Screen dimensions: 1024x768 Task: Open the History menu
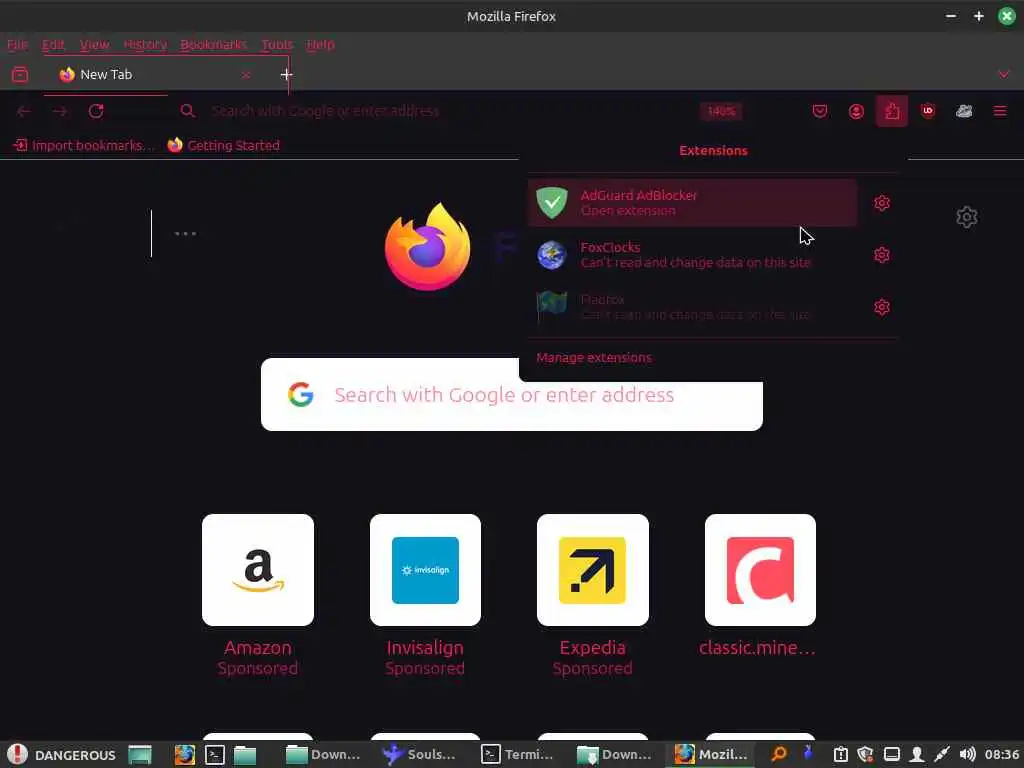tap(145, 44)
